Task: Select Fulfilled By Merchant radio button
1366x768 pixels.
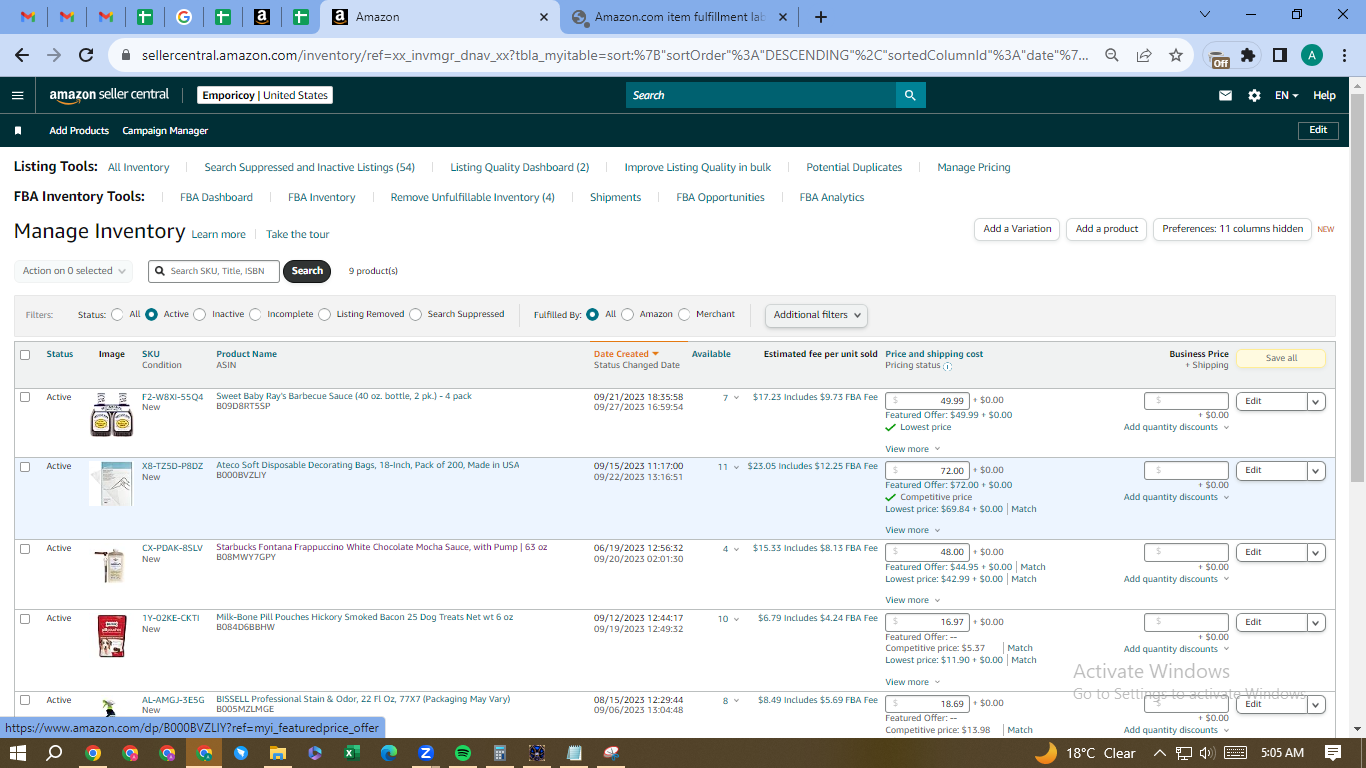Action: click(684, 314)
